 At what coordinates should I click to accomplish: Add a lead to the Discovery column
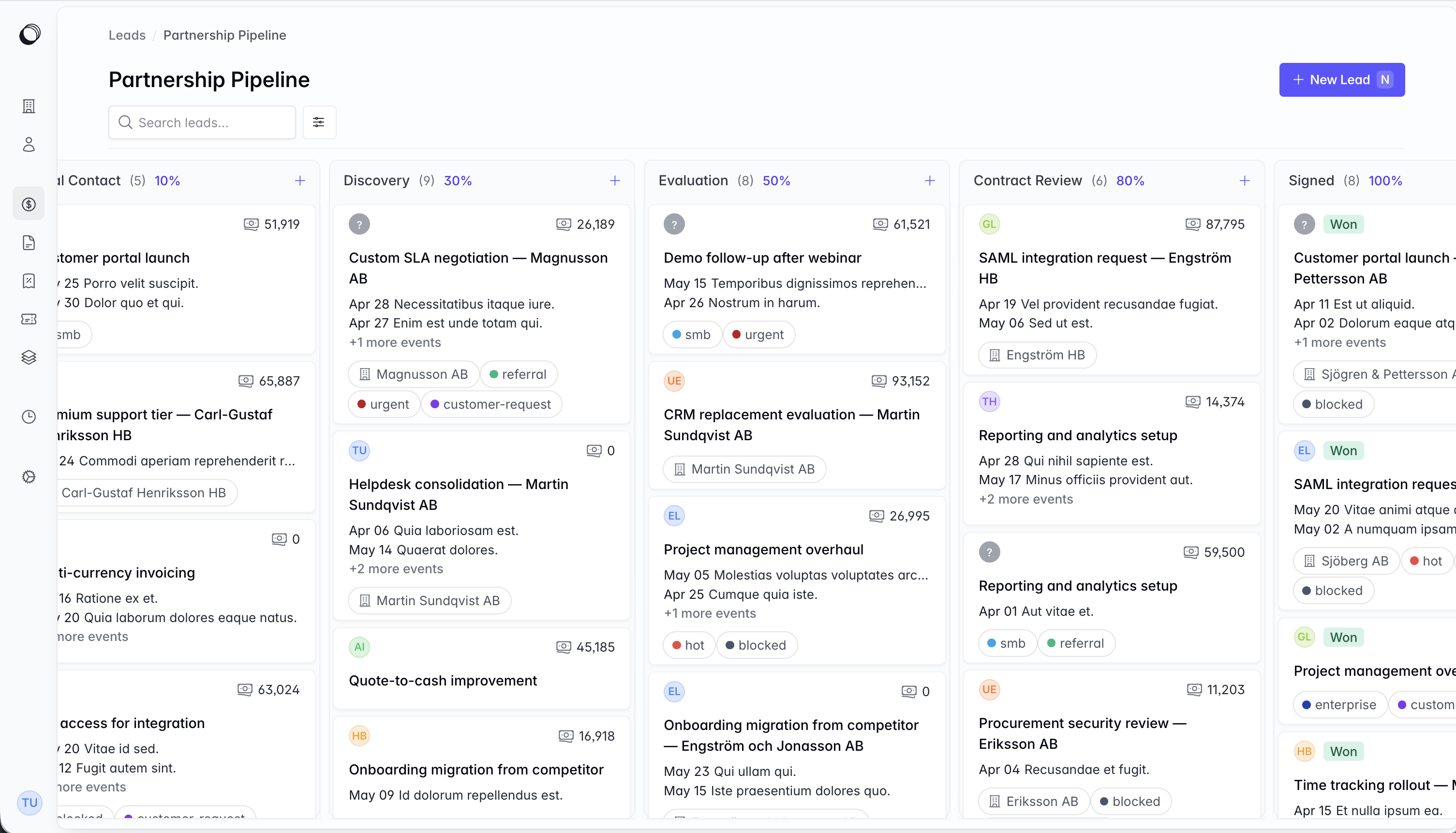tap(615, 181)
